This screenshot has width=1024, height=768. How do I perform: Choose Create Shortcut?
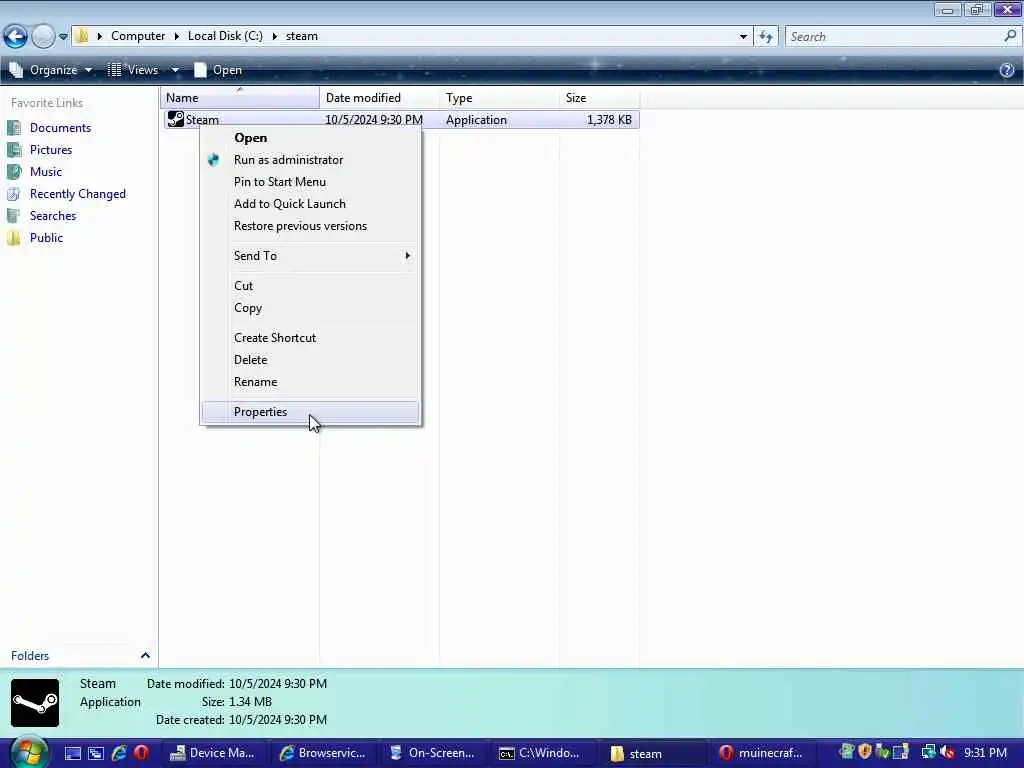[x=310, y=338]
